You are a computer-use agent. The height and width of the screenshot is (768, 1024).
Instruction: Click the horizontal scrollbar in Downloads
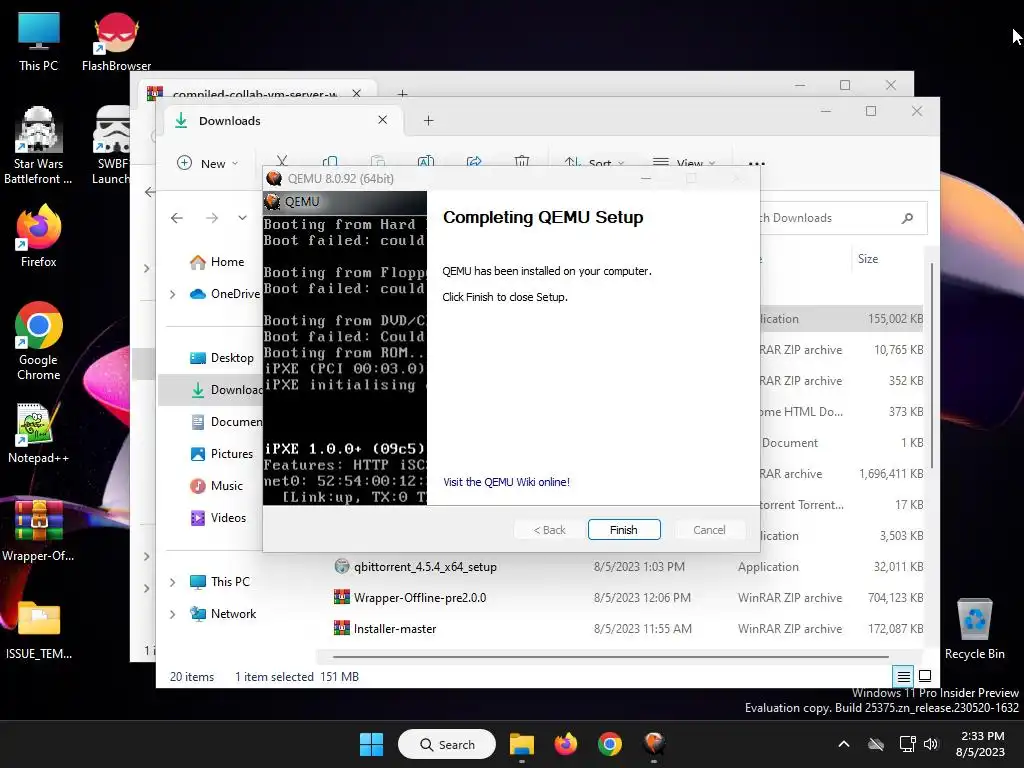610,656
